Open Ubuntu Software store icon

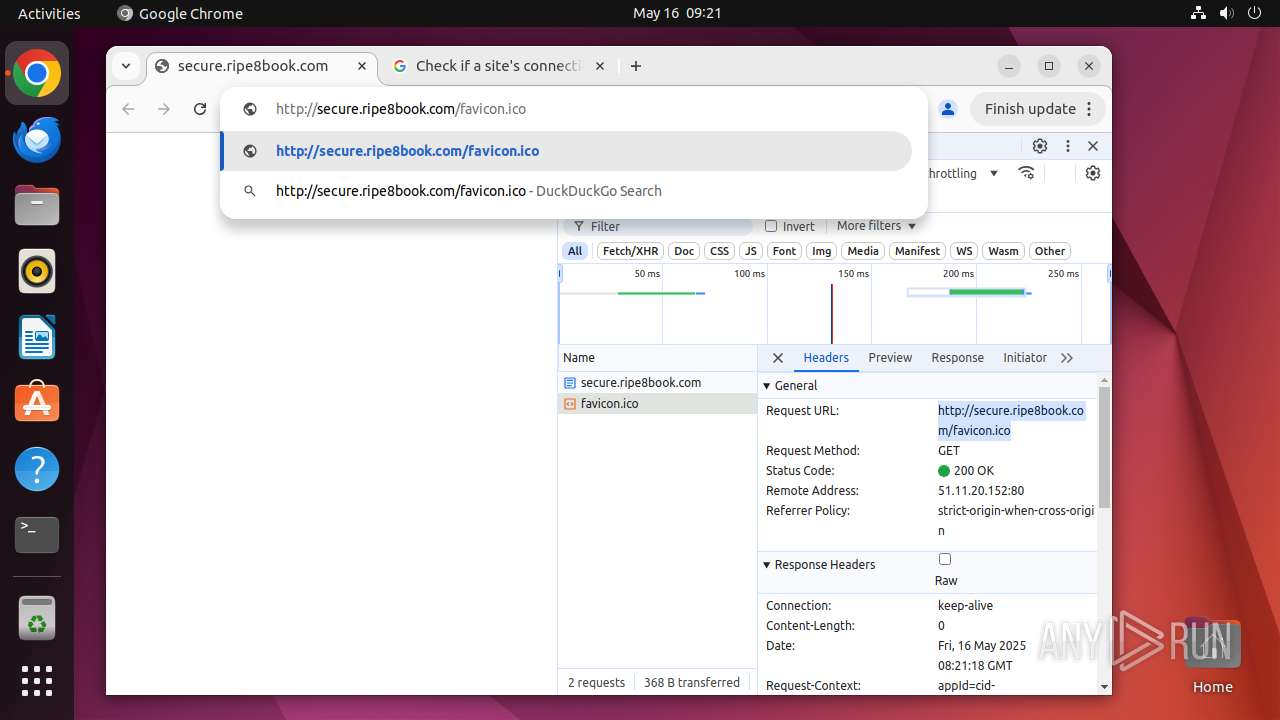pos(37,403)
